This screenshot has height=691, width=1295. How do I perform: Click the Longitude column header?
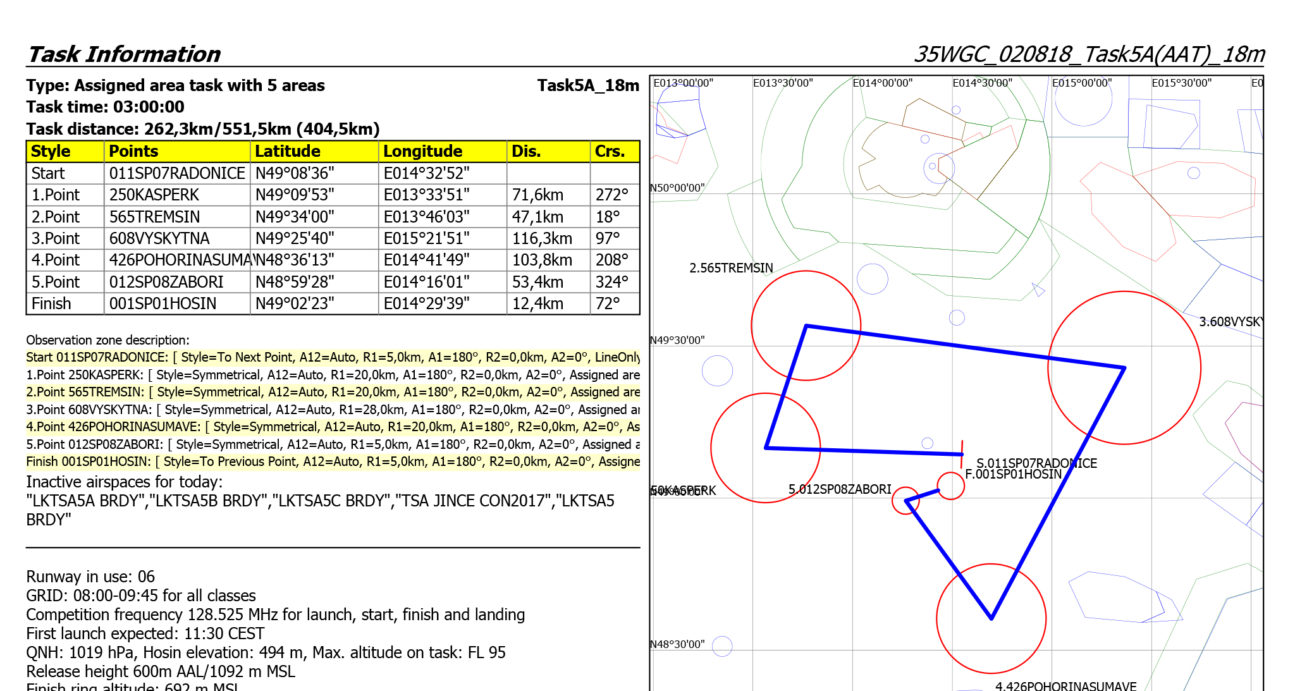coord(422,152)
